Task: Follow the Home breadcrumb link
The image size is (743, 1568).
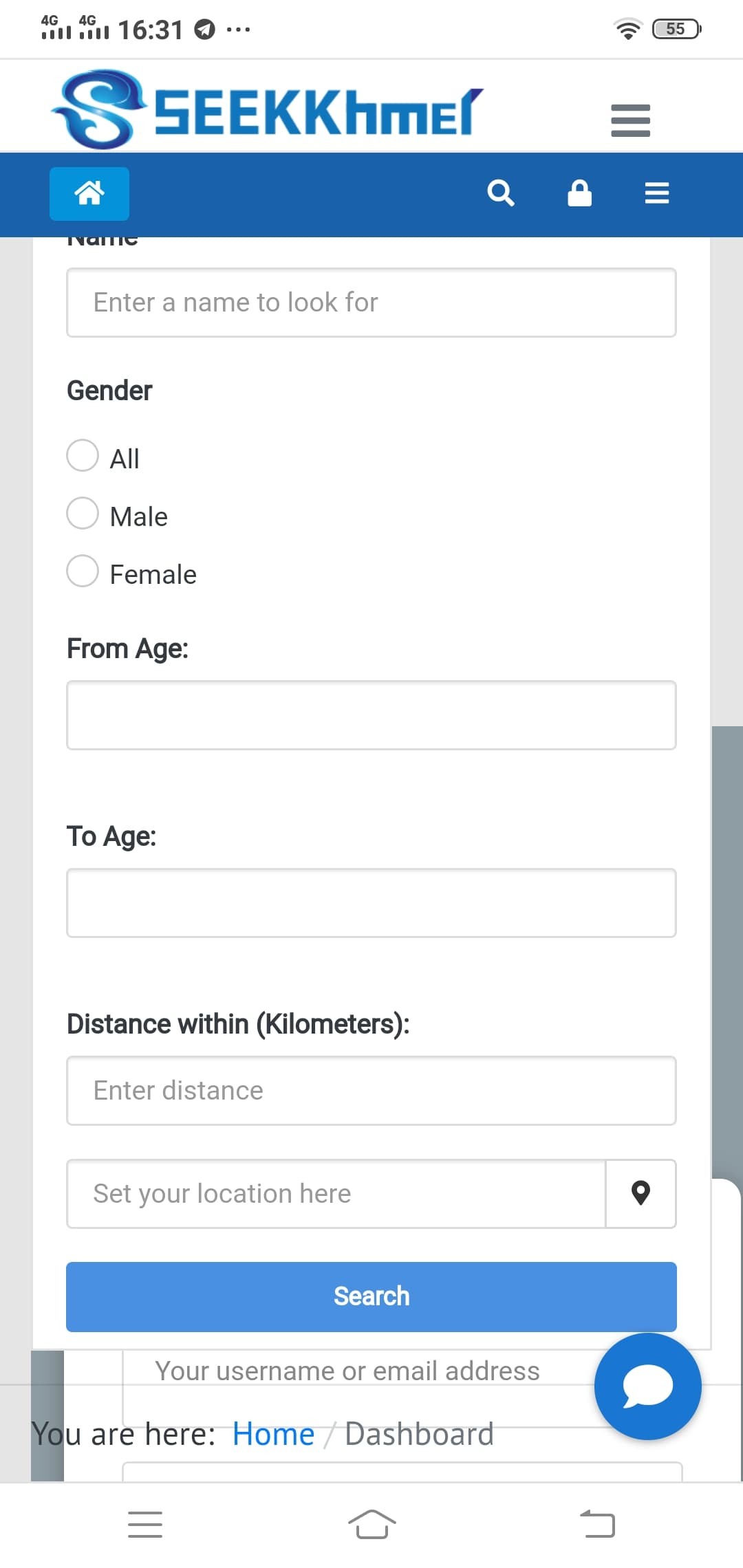Action: pos(273,1434)
